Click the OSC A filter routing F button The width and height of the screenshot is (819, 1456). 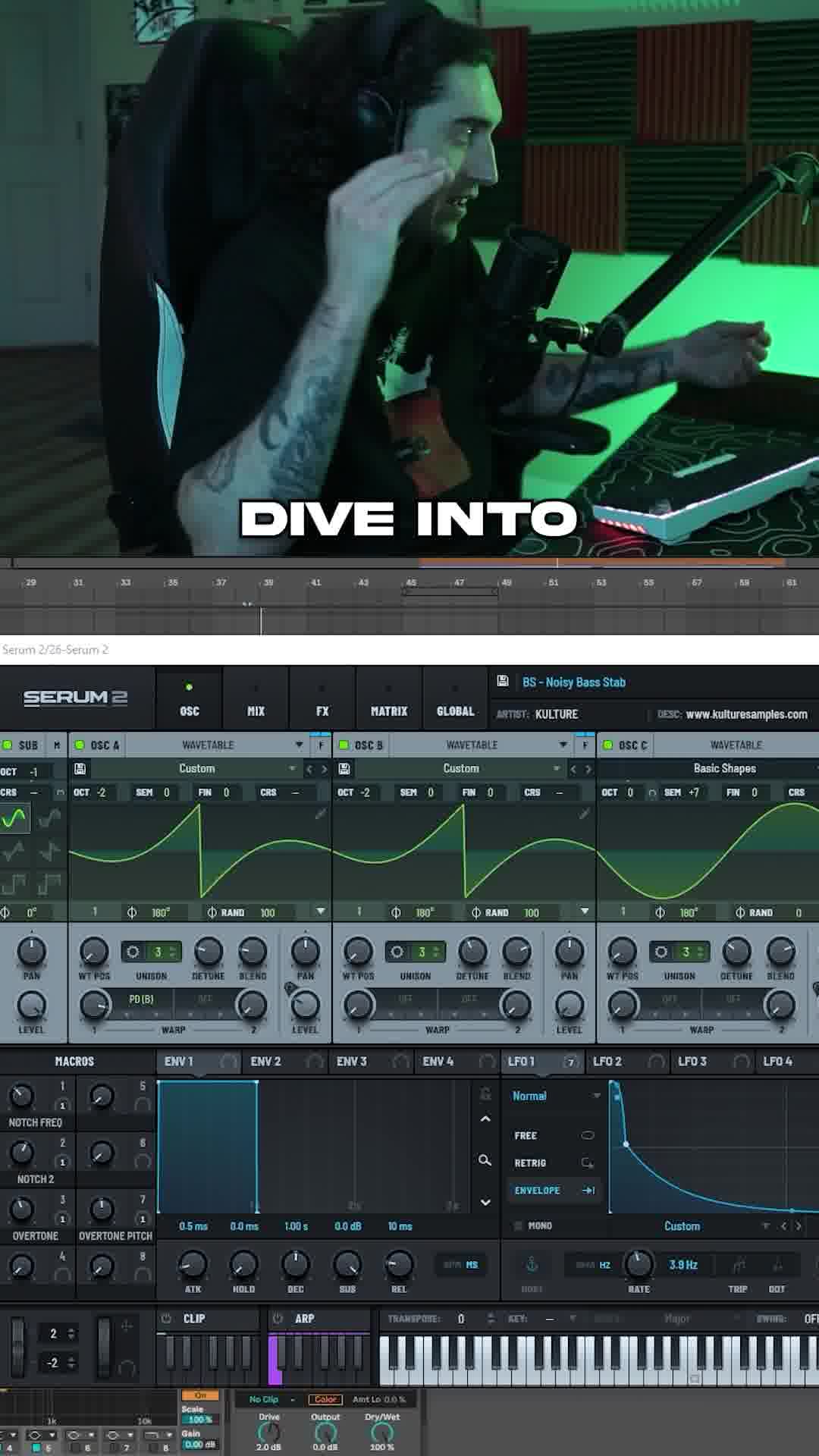point(321,745)
